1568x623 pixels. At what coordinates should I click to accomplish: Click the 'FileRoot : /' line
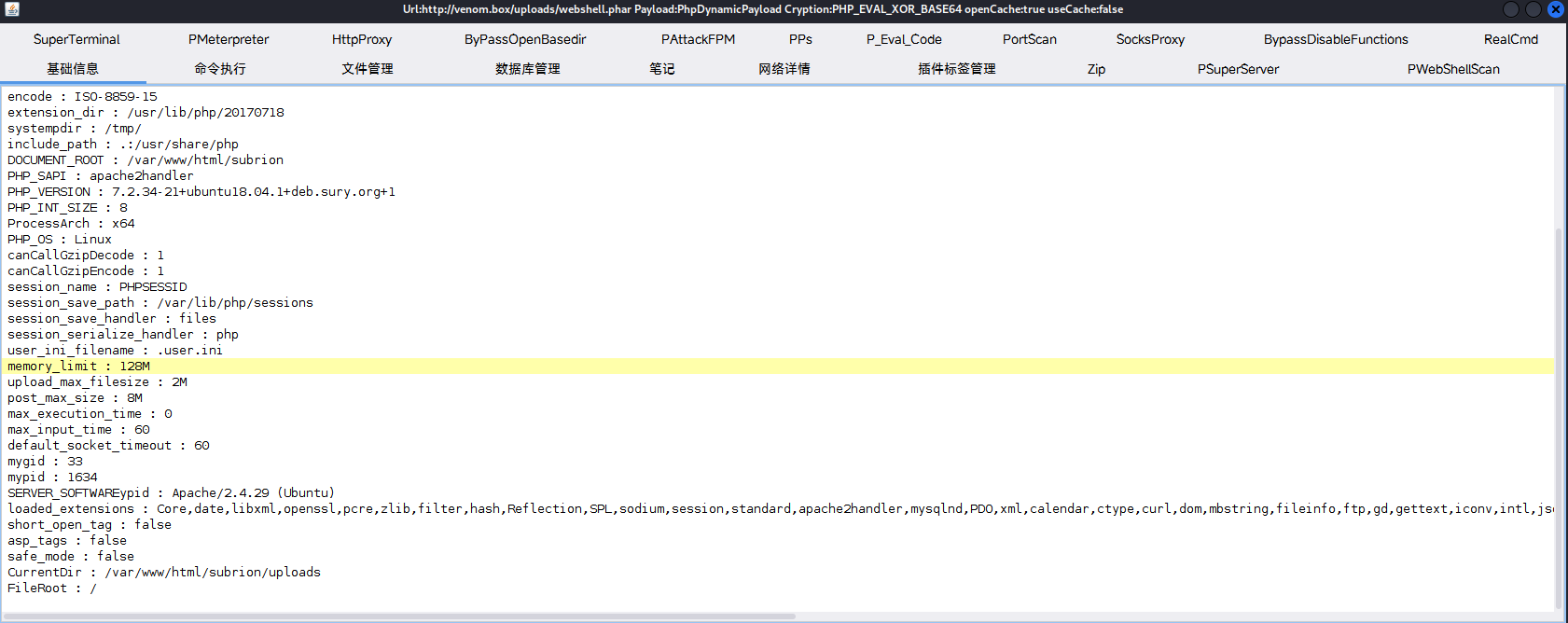(x=52, y=588)
